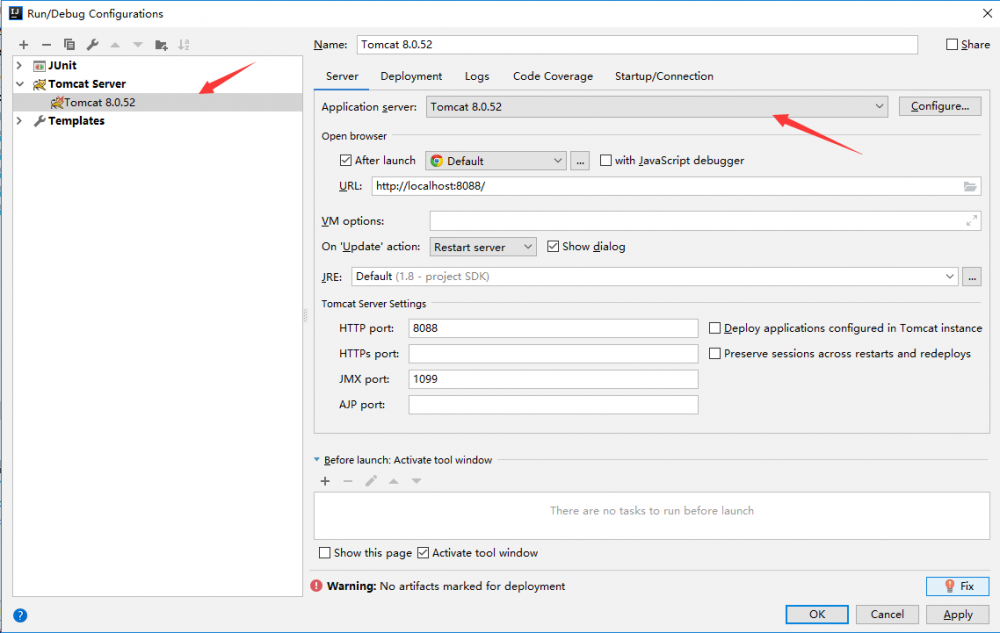Remove a before launch task
The height and width of the screenshot is (633, 1000).
pos(348,481)
